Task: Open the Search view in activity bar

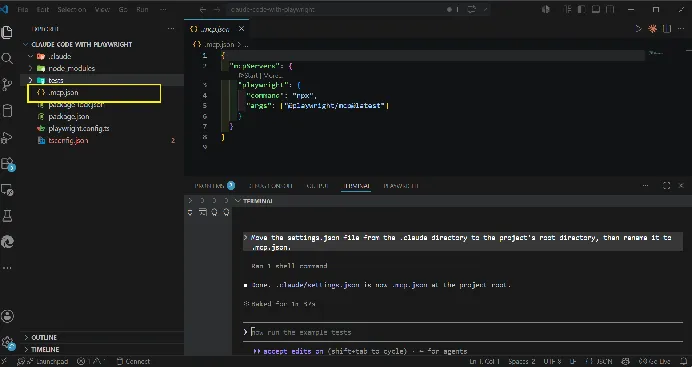Action: [x=7, y=58]
